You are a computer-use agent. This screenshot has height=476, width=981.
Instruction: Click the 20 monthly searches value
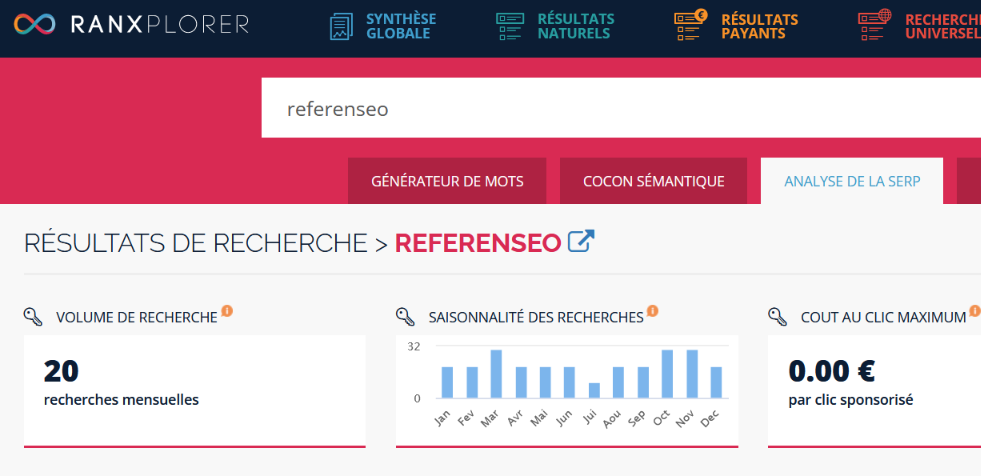point(61,372)
